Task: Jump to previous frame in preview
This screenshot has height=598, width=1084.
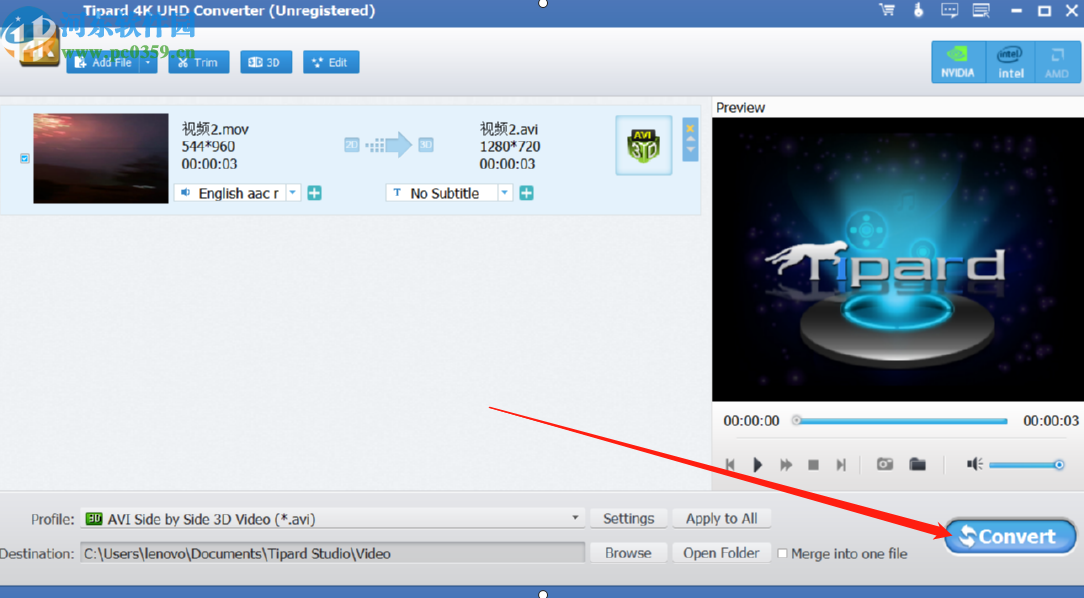Action: (730, 465)
